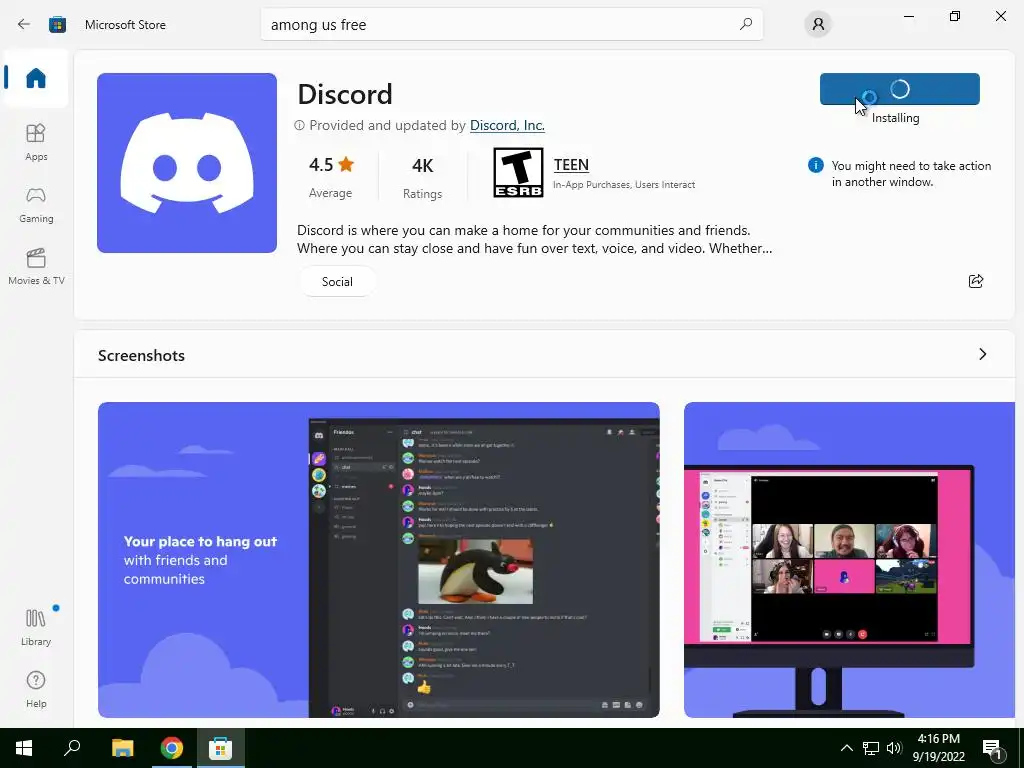Viewport: 1024px width, 768px height.
Task: Click the Discord description text
Action: click(534, 239)
